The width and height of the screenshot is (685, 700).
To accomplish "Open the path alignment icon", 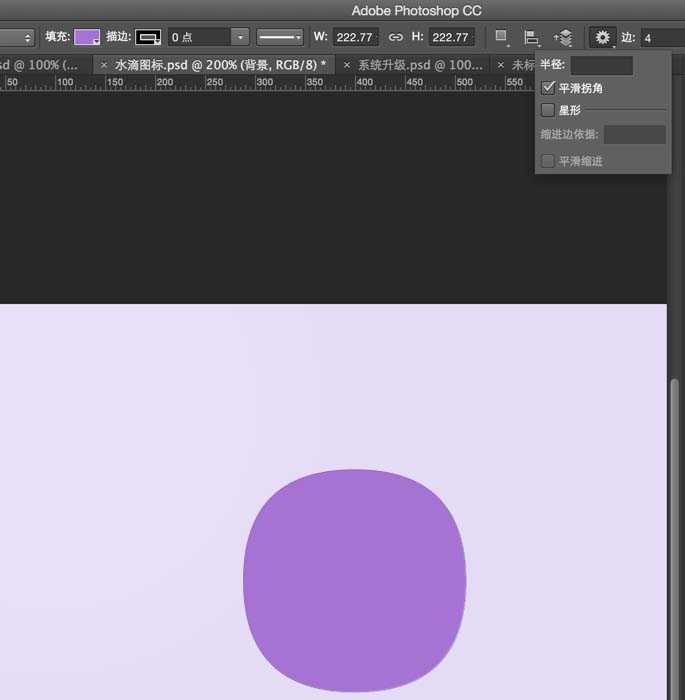I will click(x=532, y=37).
